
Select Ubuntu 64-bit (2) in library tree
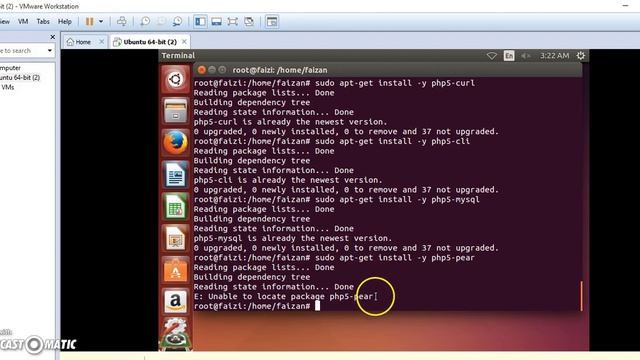tap(20, 78)
